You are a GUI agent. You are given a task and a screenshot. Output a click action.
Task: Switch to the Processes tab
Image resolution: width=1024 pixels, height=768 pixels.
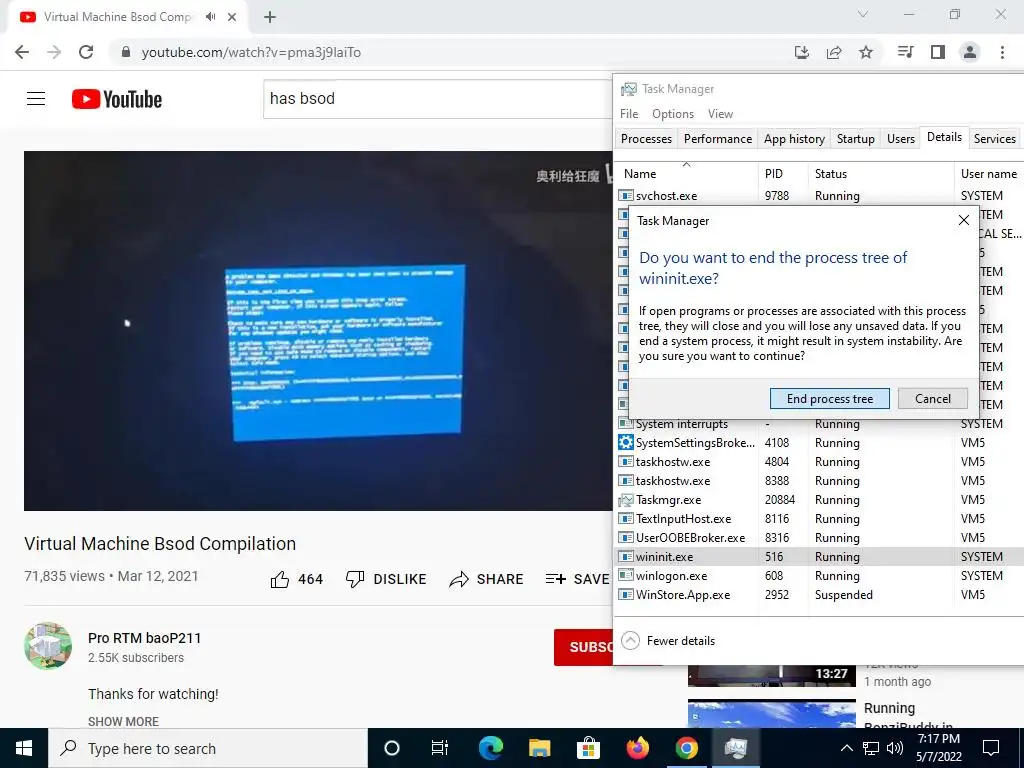(x=647, y=138)
